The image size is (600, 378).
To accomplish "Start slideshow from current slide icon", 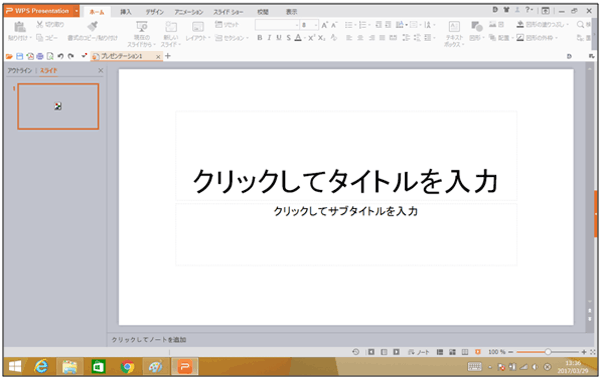I will pyautogui.click(x=142, y=26).
